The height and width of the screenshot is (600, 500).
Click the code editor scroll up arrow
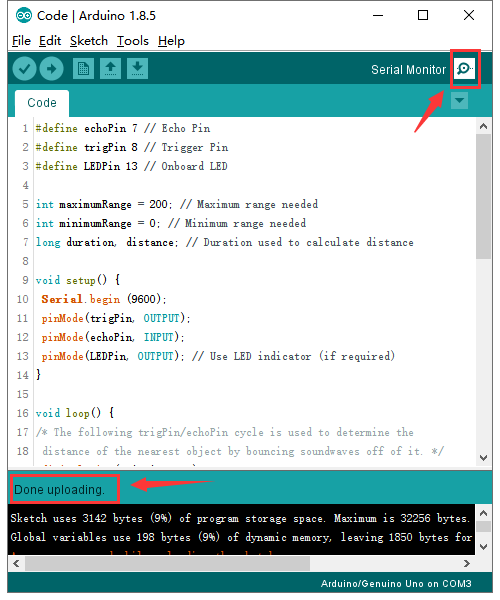(x=484, y=127)
